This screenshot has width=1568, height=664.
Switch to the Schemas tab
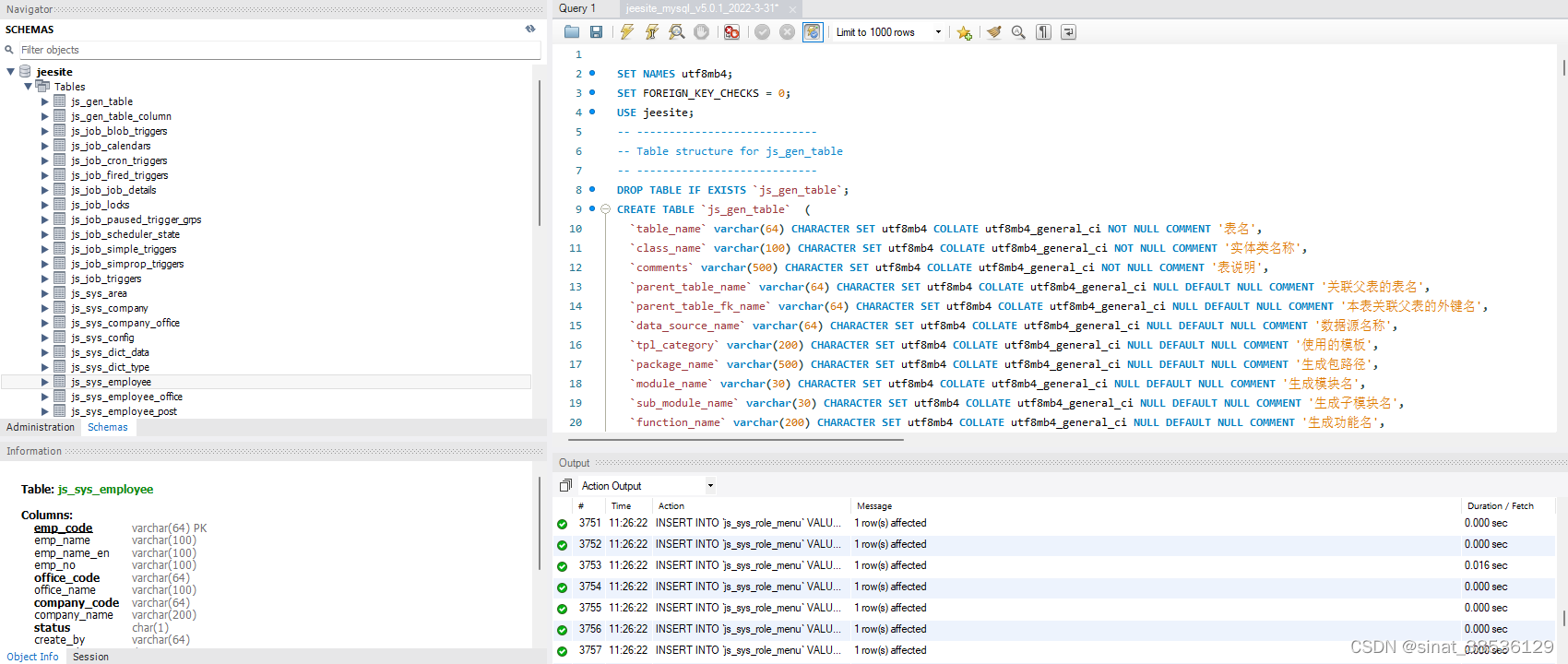coord(108,427)
